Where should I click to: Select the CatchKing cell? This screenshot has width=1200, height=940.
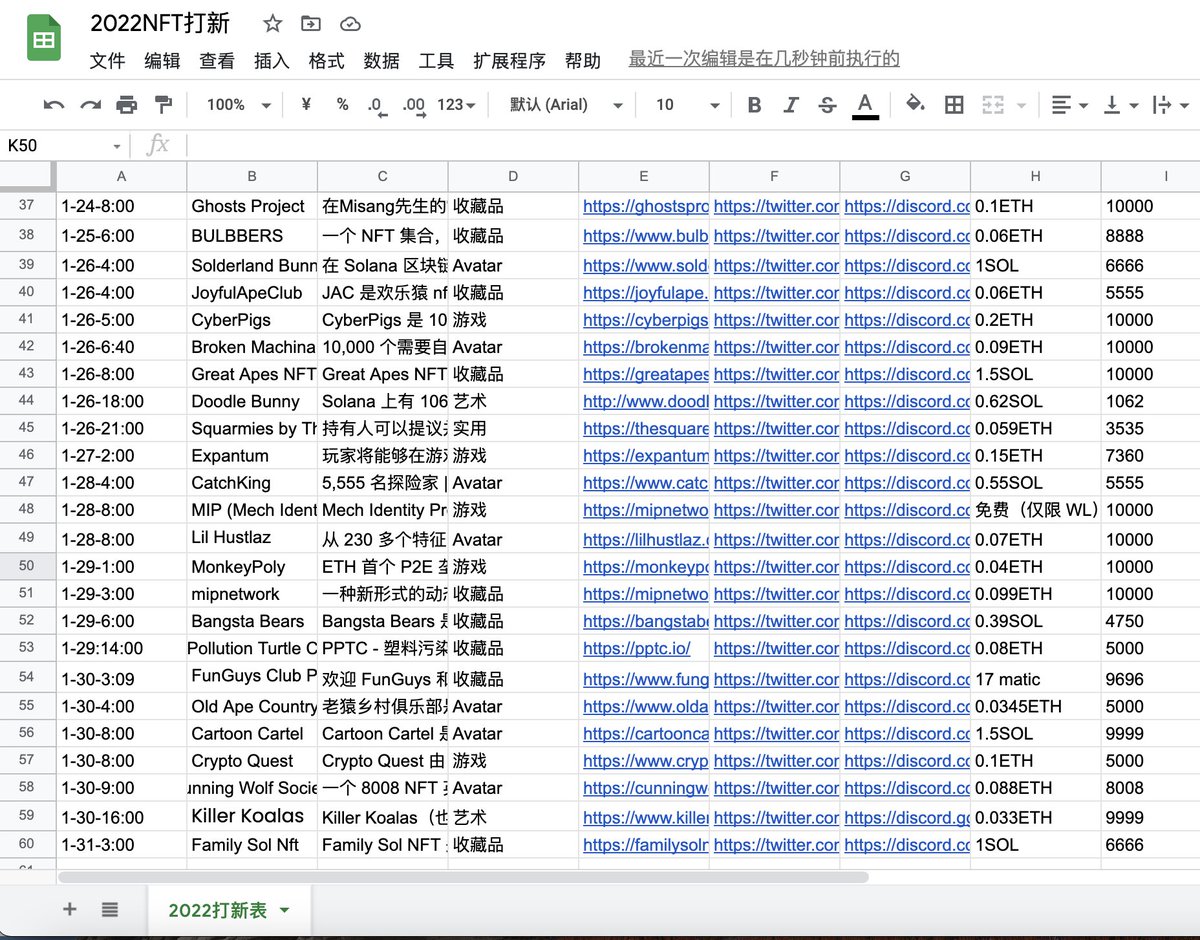point(252,482)
